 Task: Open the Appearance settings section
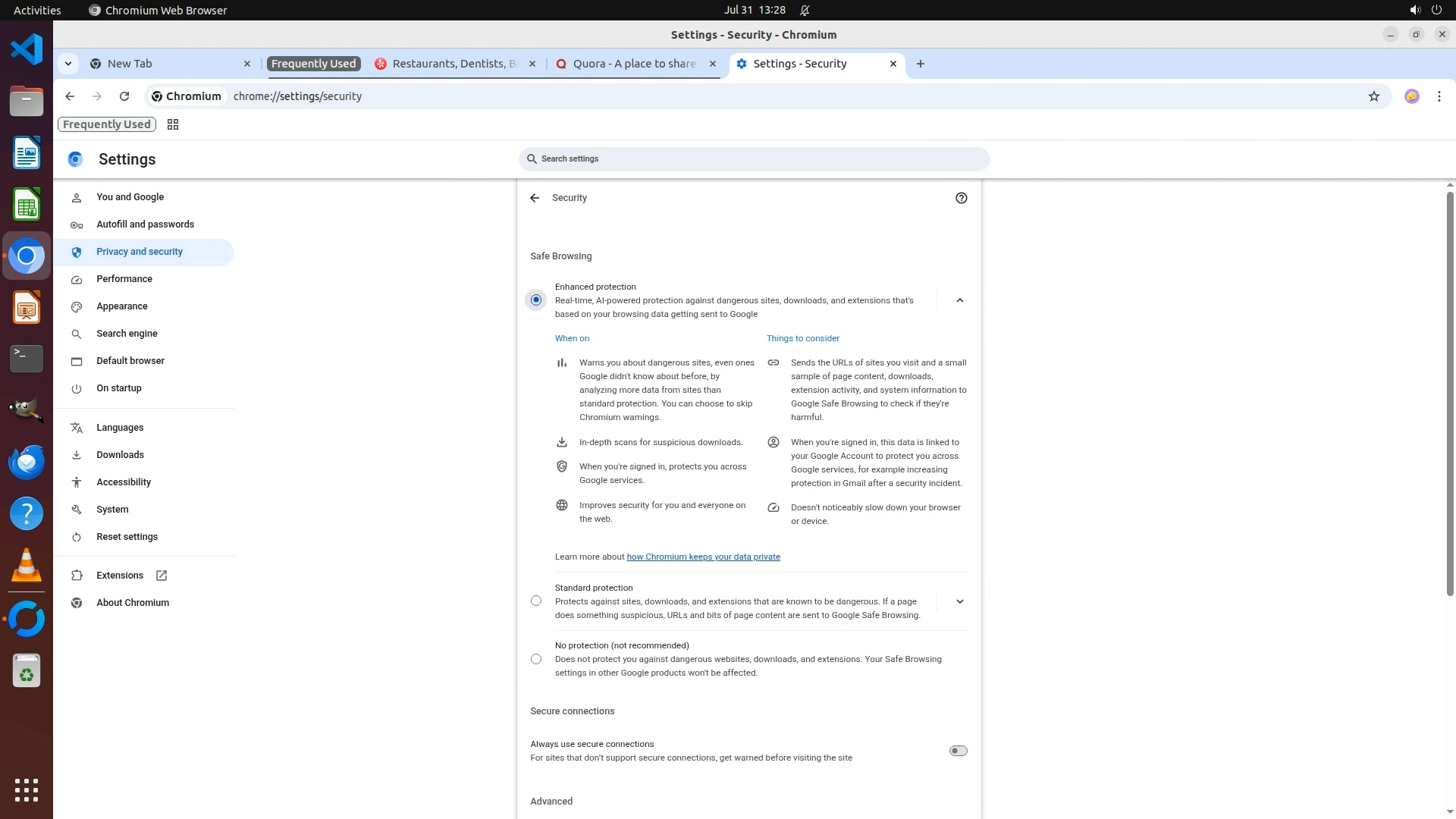pos(122,306)
